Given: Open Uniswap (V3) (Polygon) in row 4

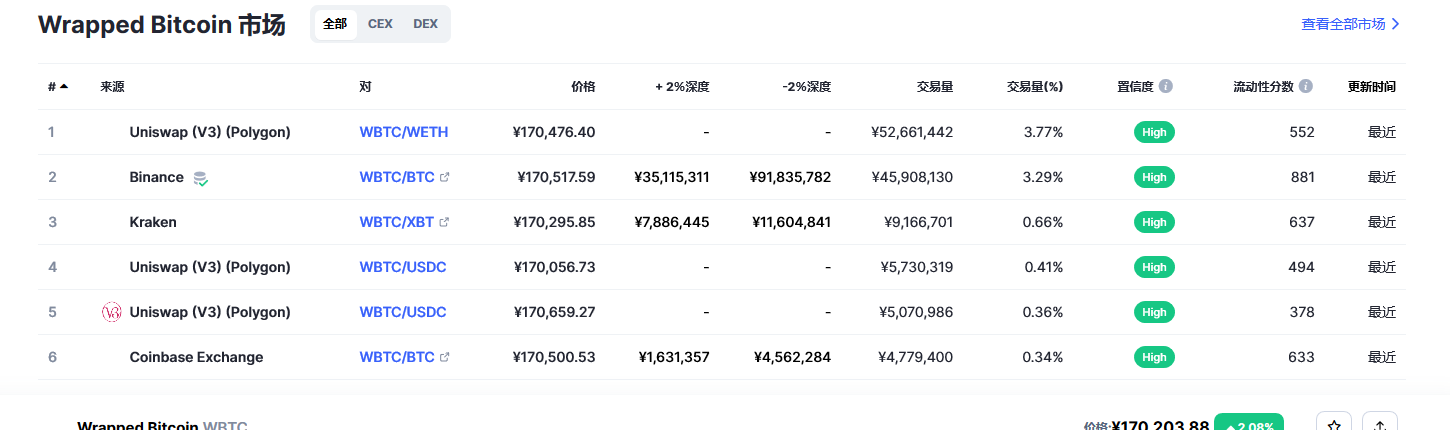Looking at the screenshot, I should [210, 267].
